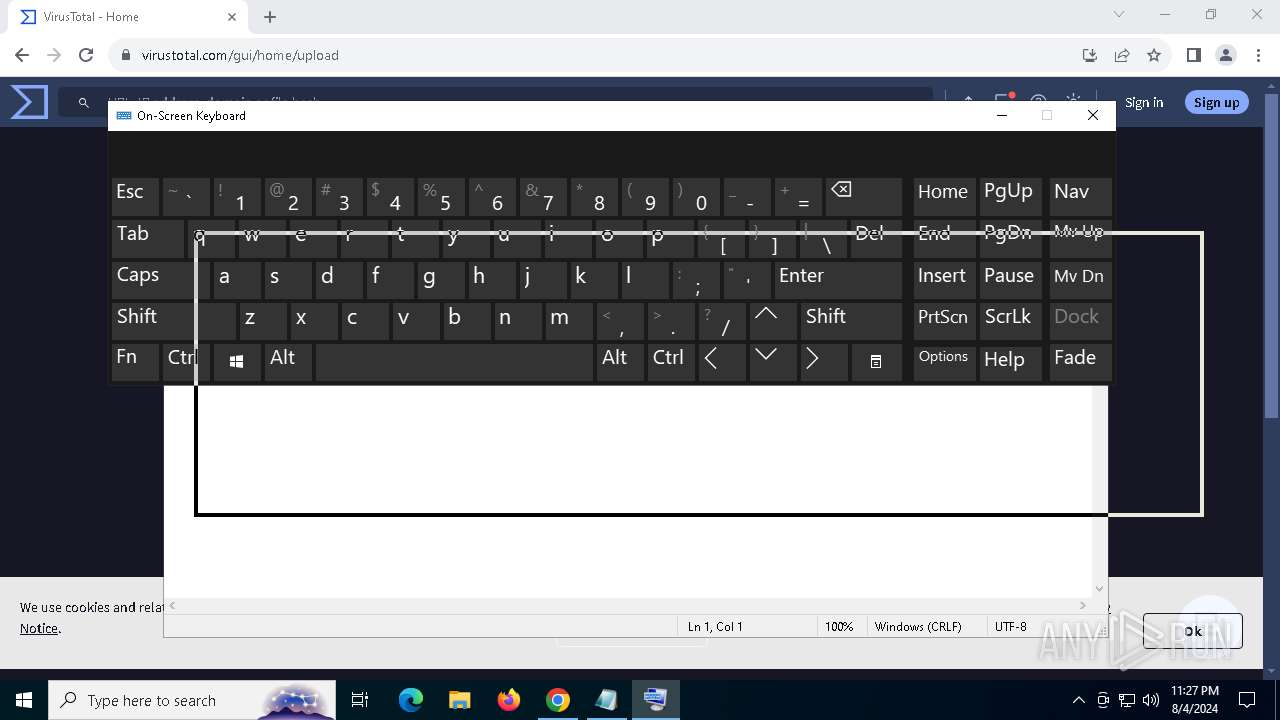1280x720 pixels.
Task: Click the Insert key
Action: click(944, 279)
